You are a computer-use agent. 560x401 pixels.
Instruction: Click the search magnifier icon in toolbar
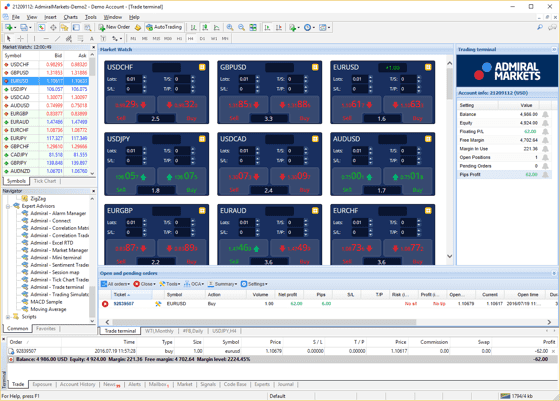tap(540, 27)
